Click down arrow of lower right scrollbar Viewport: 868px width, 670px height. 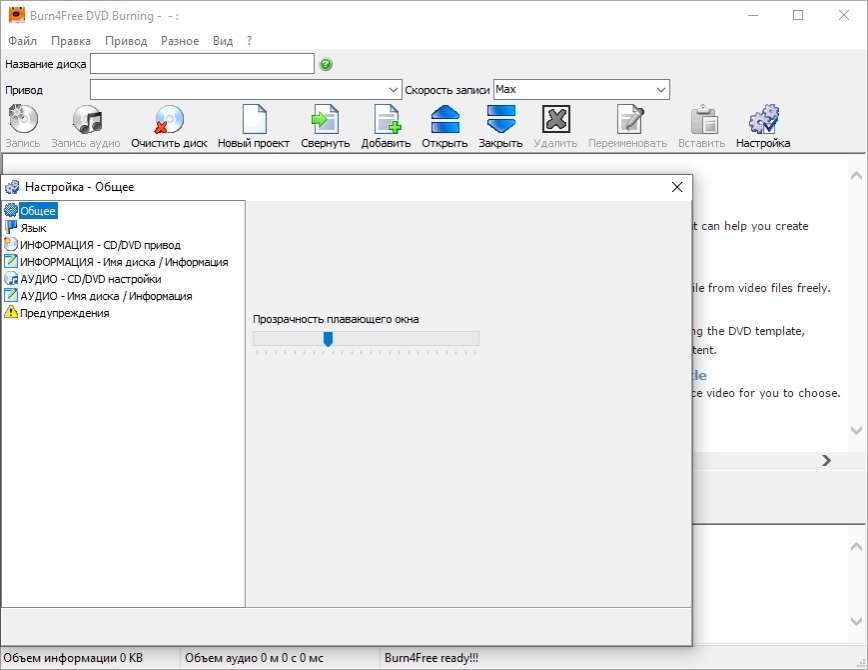[x=856, y=621]
